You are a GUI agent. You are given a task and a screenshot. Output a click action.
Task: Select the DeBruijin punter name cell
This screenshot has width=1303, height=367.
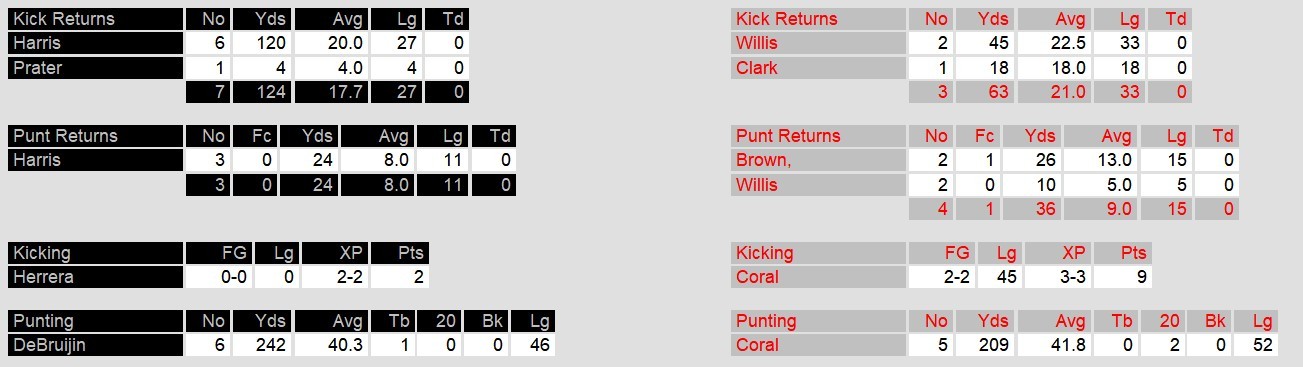(95, 345)
